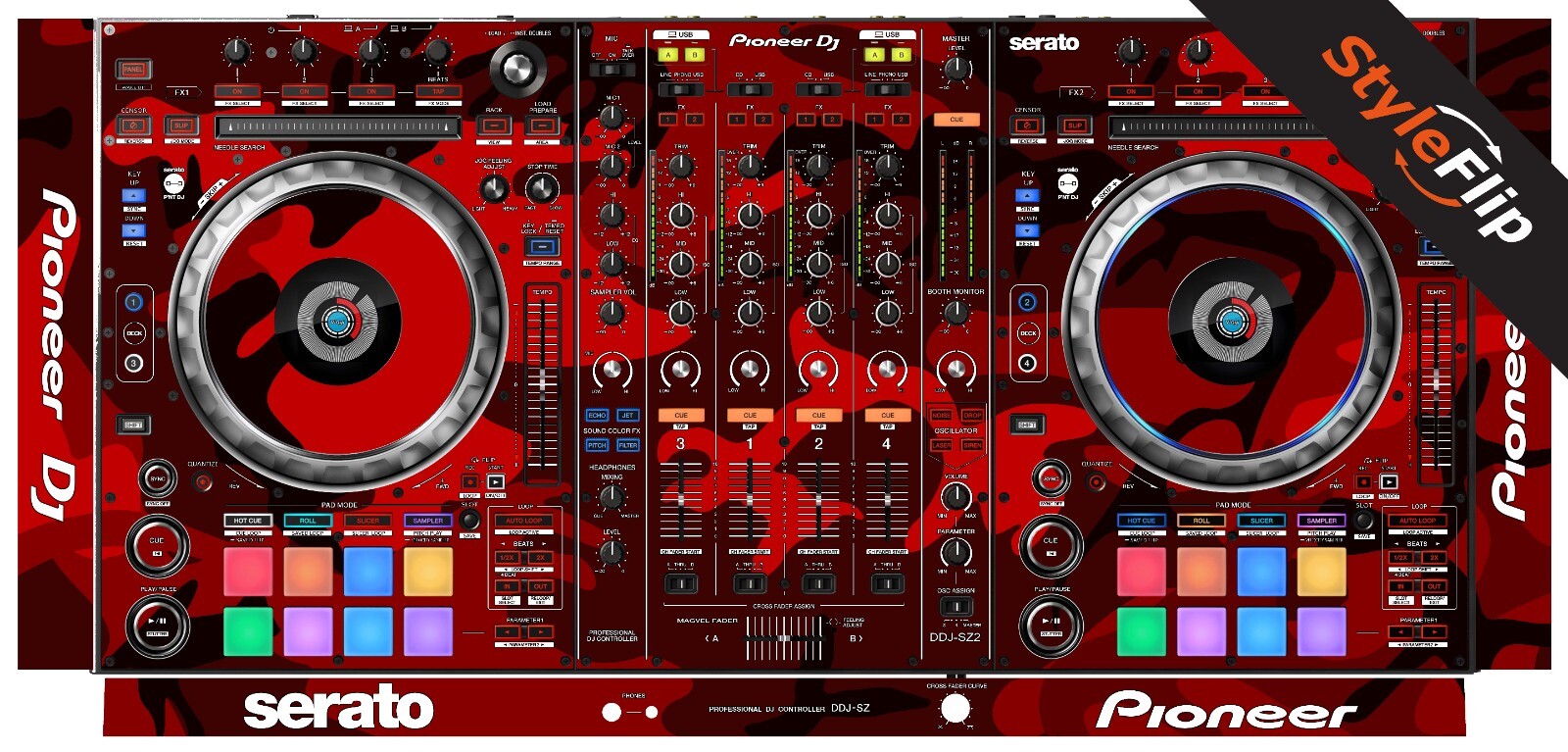Screen dimensions: 1568x752
Task: Raise key with left KEY UP button
Action: [x=133, y=196]
